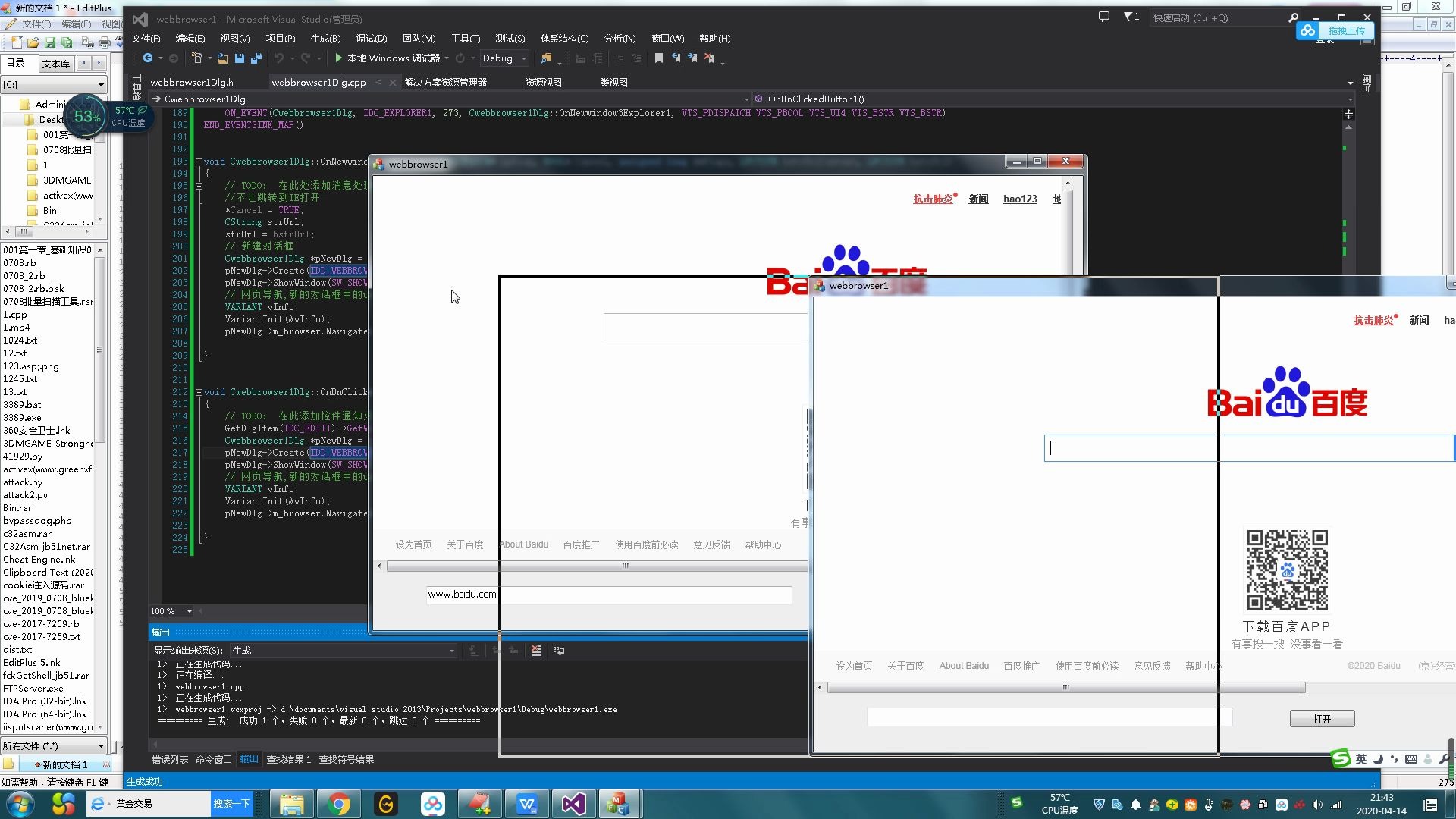Open Visual Studio from the taskbar
Screen dimensions: 1456x819
573,804
